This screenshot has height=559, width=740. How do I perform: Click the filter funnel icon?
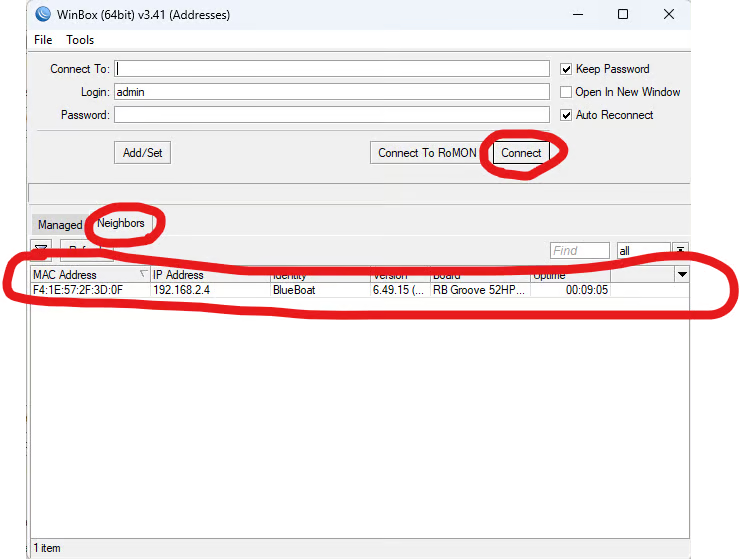click(x=41, y=250)
